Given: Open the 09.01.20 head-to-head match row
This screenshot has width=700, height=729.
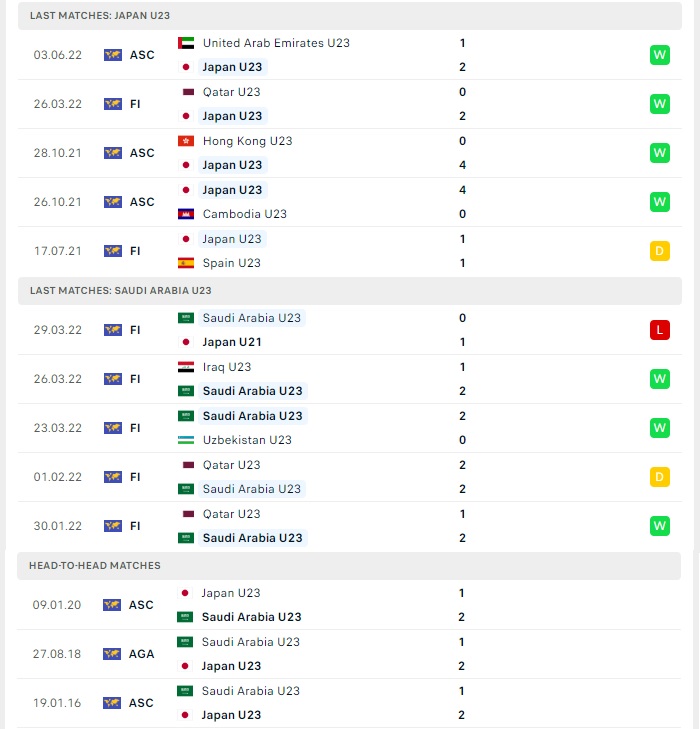Looking at the screenshot, I should 349,605.
